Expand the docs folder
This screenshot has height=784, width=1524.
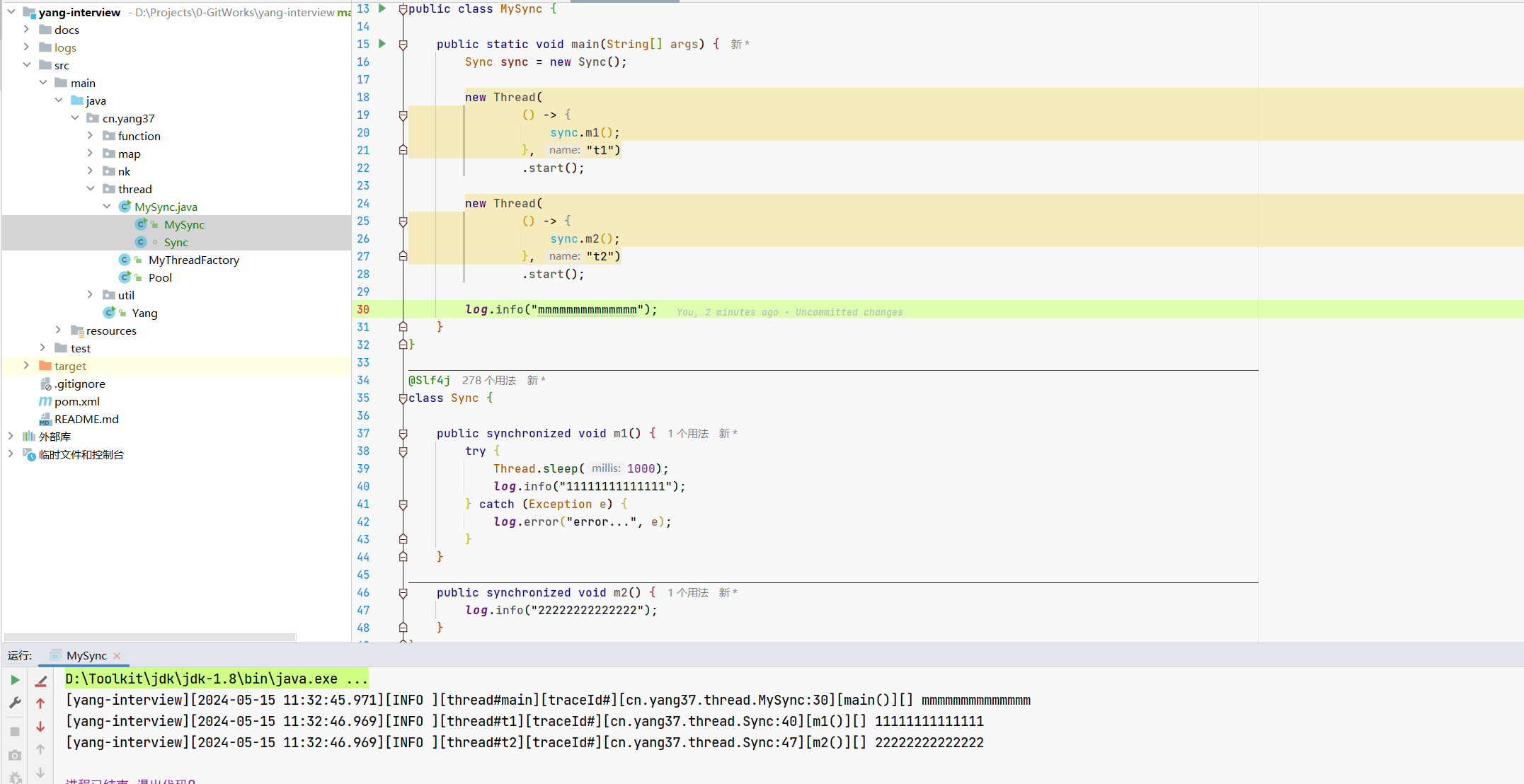26,30
